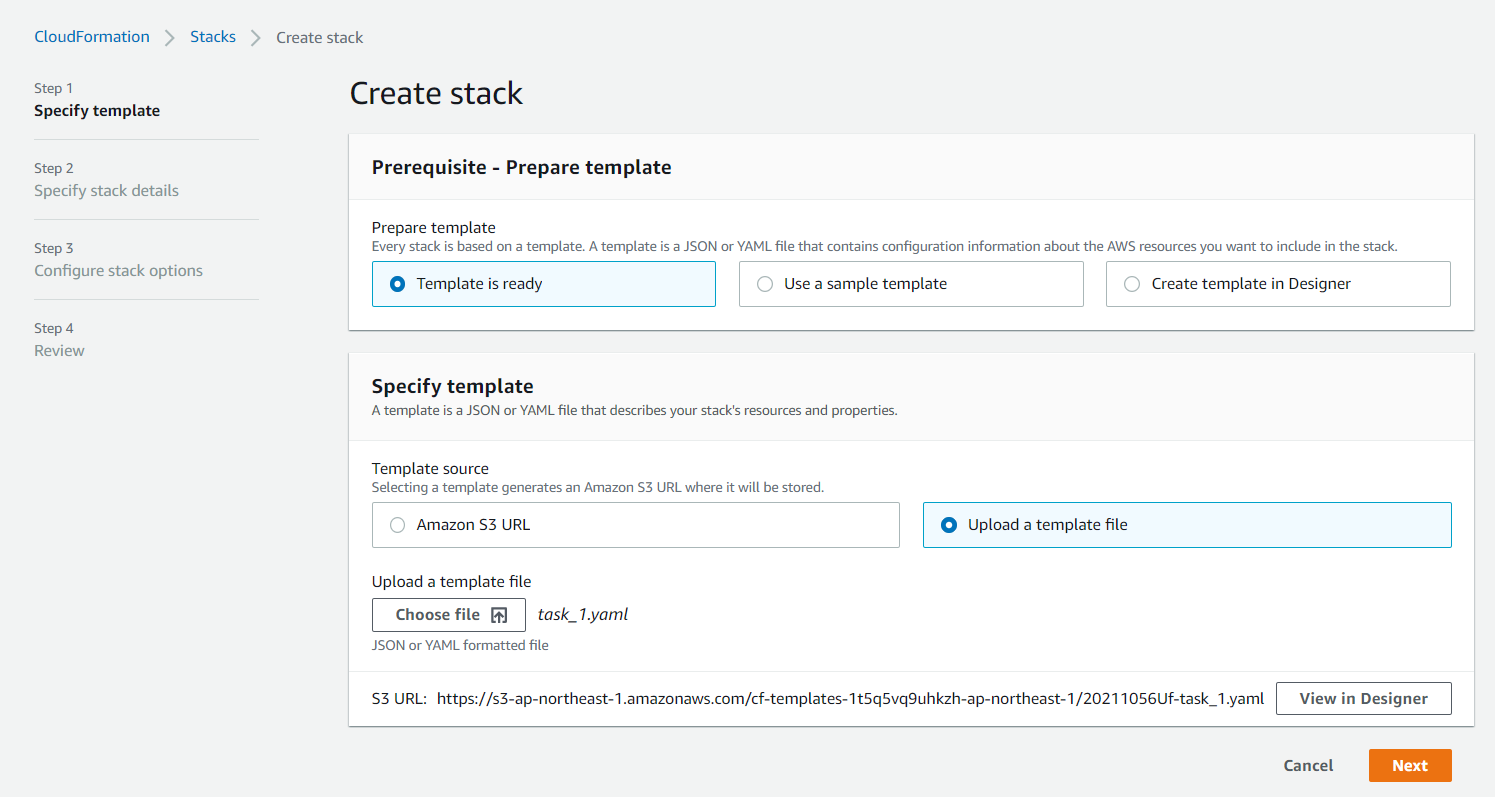This screenshot has height=797, width=1495.
Task: Select the Upload a template file option
Action: tap(1187, 525)
